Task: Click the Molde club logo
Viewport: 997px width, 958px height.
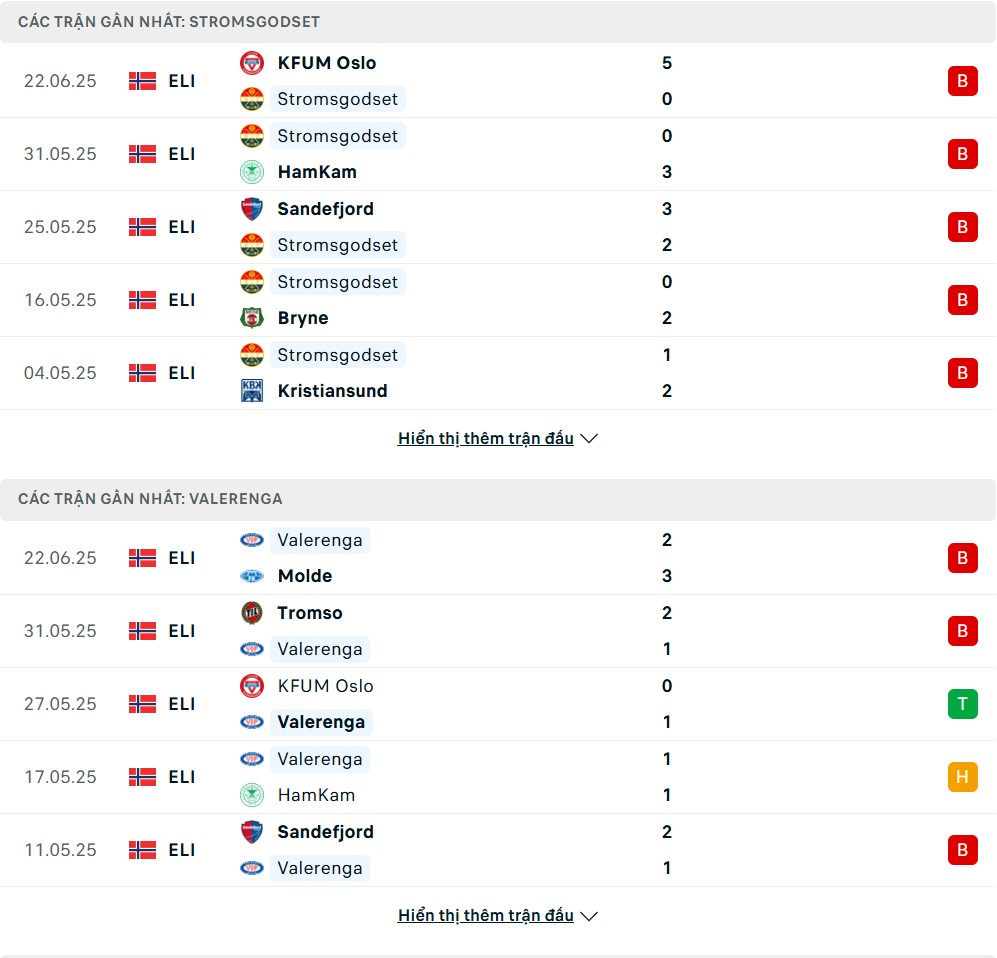Action: 252,576
